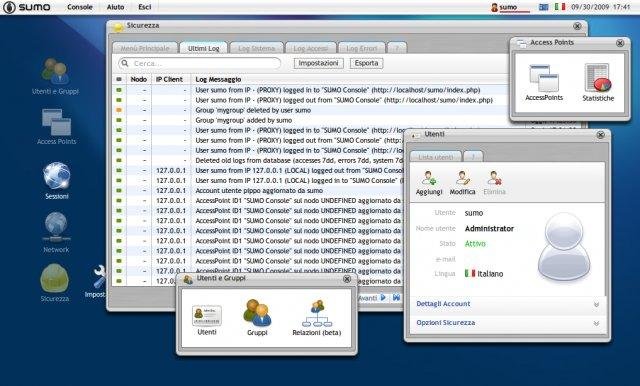Open Utenti e Gruppi desktop icon
The height and width of the screenshot is (386, 640).
56,76
